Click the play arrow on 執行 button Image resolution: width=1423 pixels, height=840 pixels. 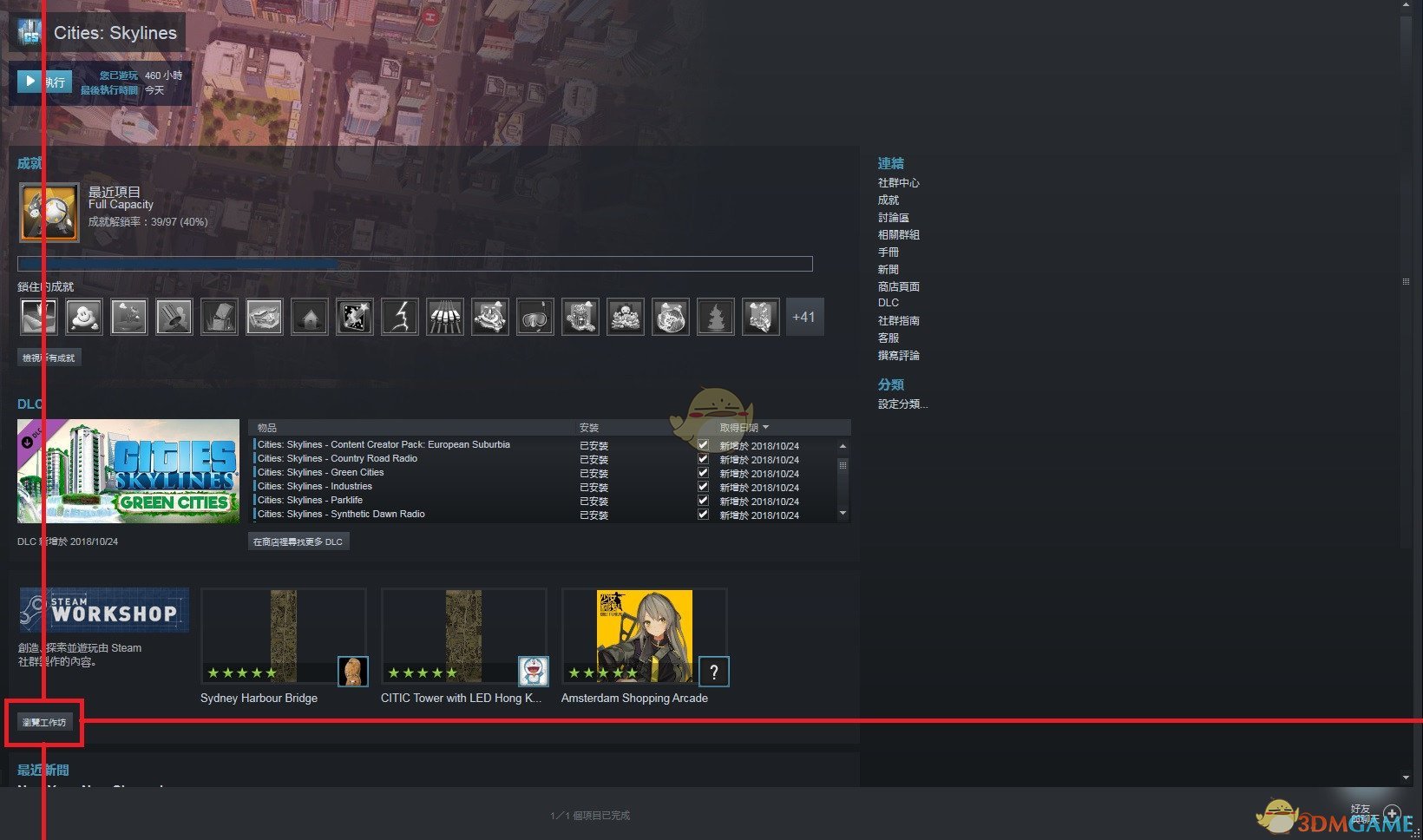[30, 81]
